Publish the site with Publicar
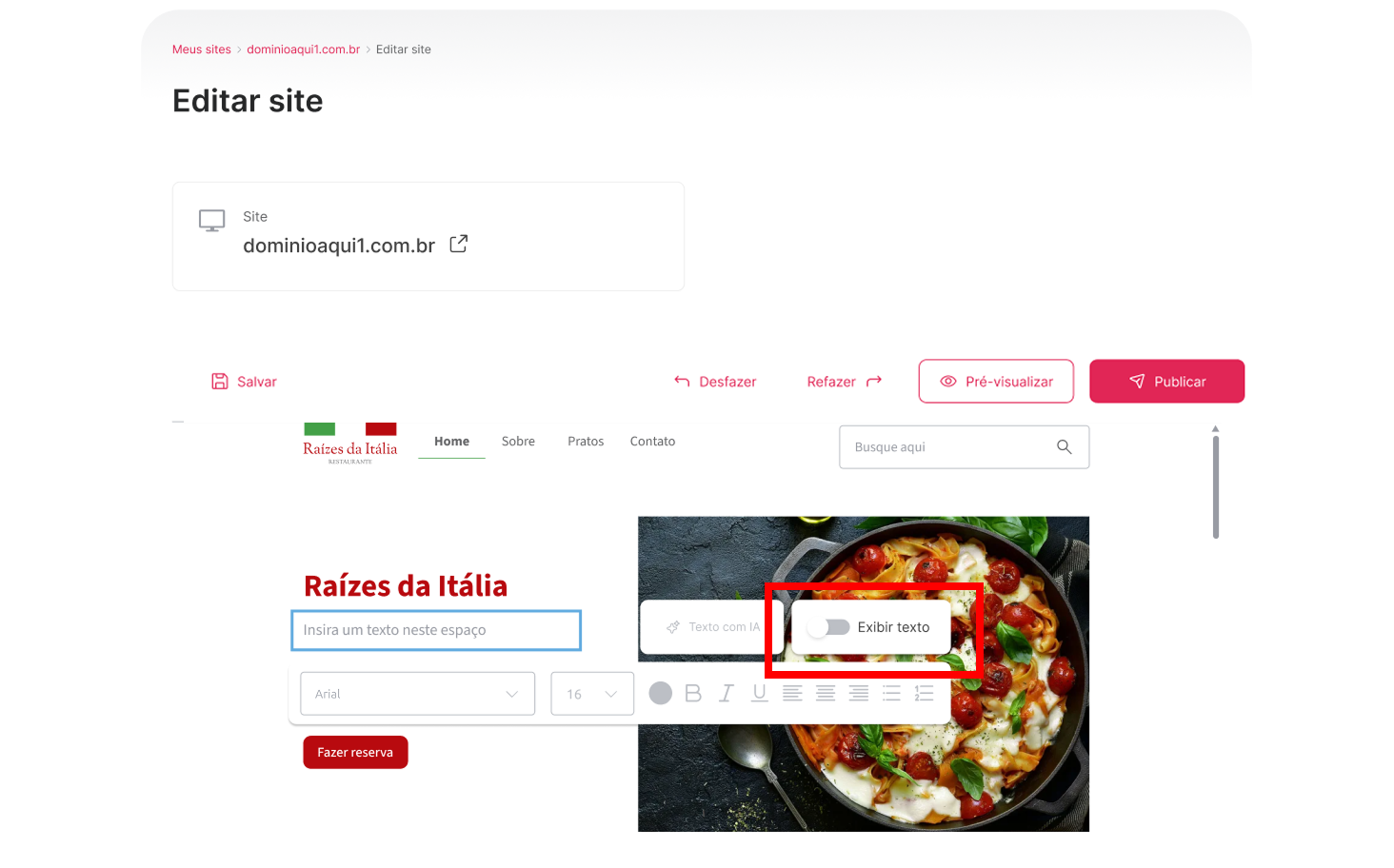This screenshot has height=868, width=1394. pyautogui.click(x=1167, y=382)
